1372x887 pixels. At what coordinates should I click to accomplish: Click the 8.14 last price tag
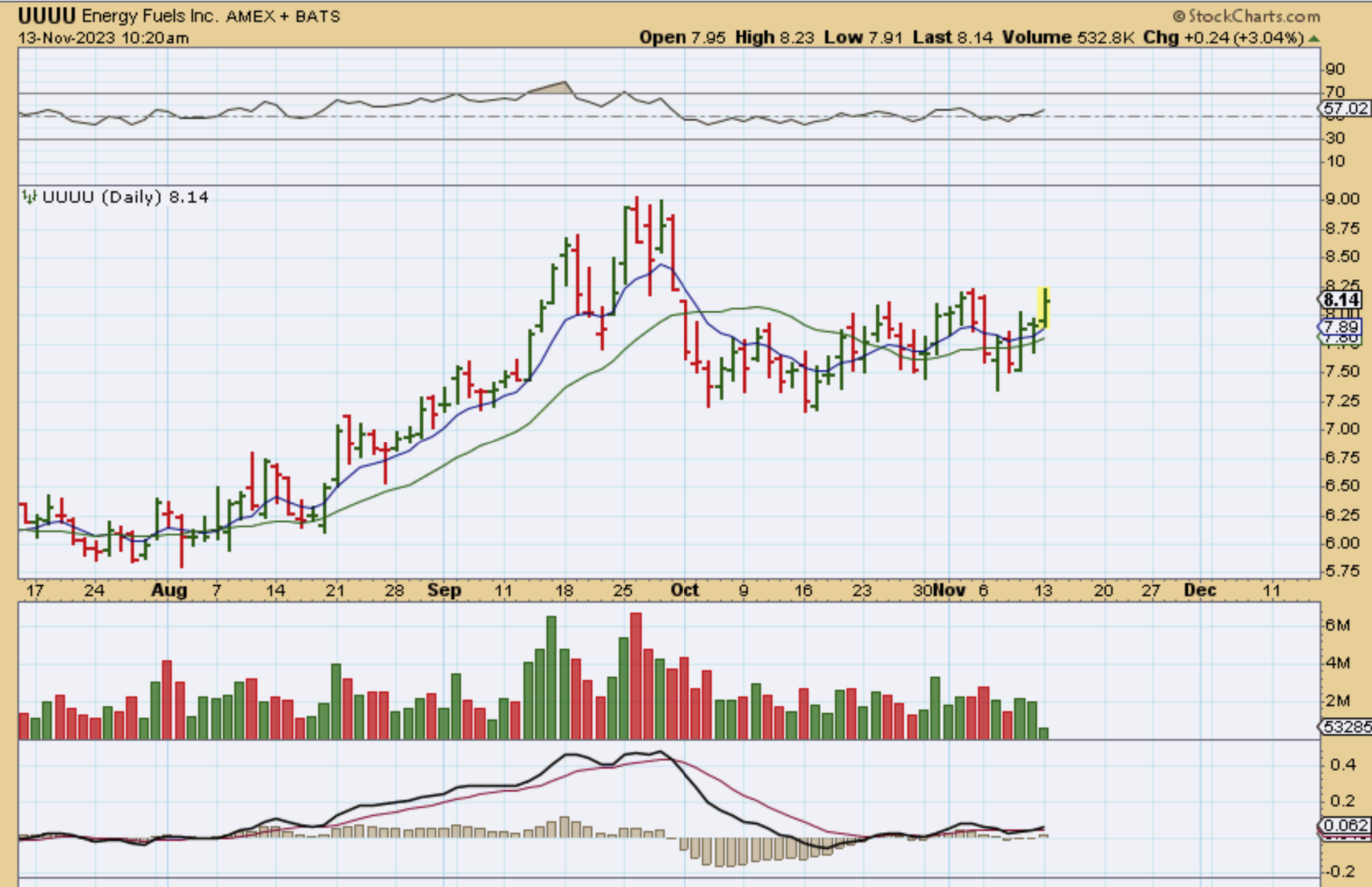pos(1341,300)
